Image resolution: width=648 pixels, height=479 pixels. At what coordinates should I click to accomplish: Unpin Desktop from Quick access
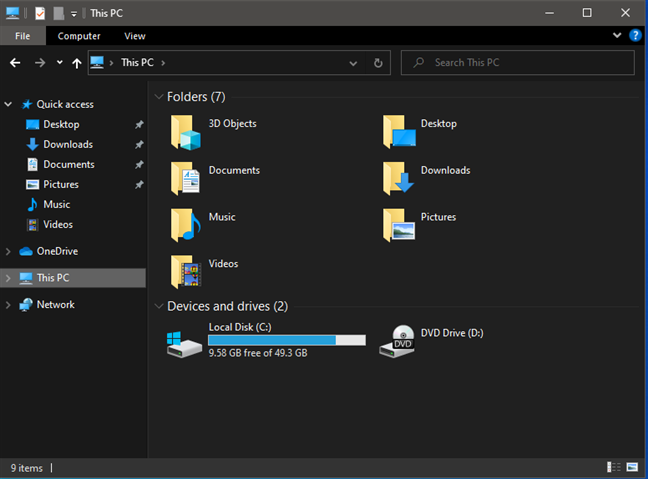coord(139,124)
